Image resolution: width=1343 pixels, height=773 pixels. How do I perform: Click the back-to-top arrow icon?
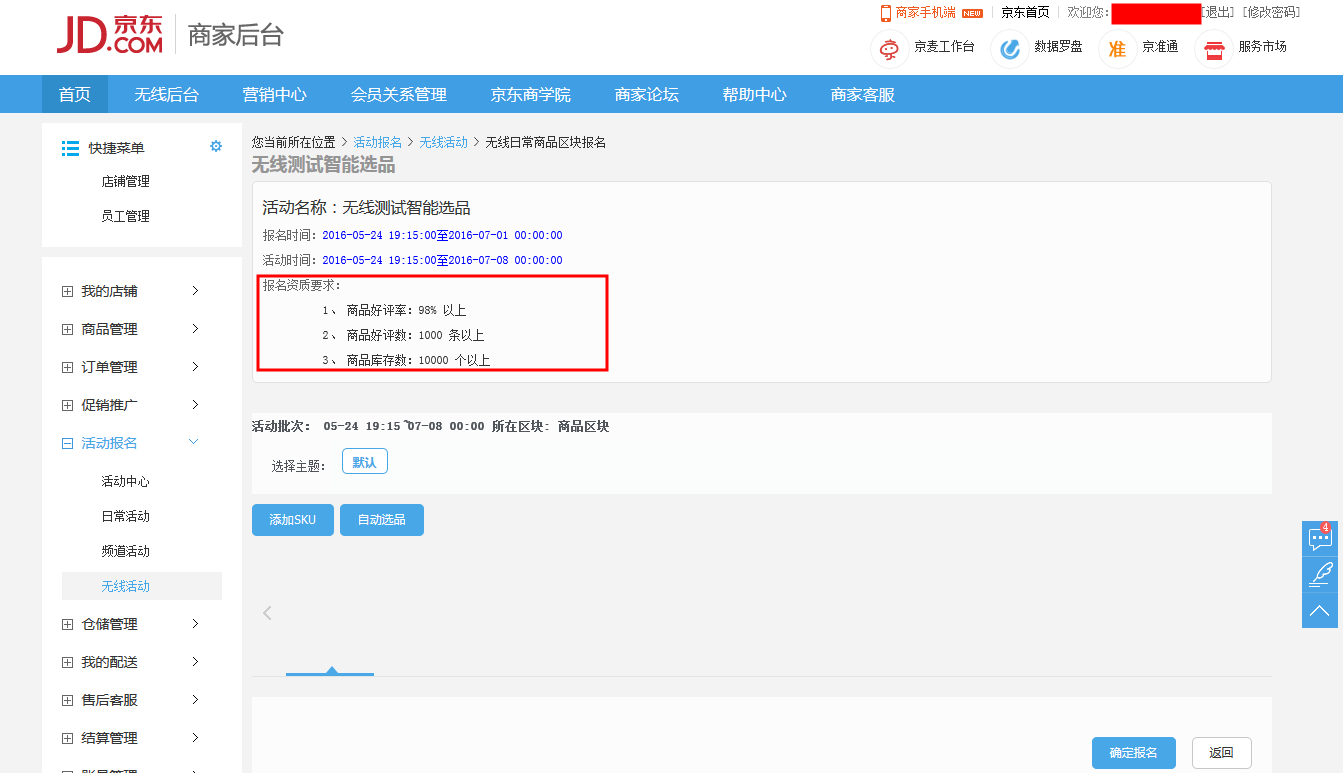click(1320, 610)
